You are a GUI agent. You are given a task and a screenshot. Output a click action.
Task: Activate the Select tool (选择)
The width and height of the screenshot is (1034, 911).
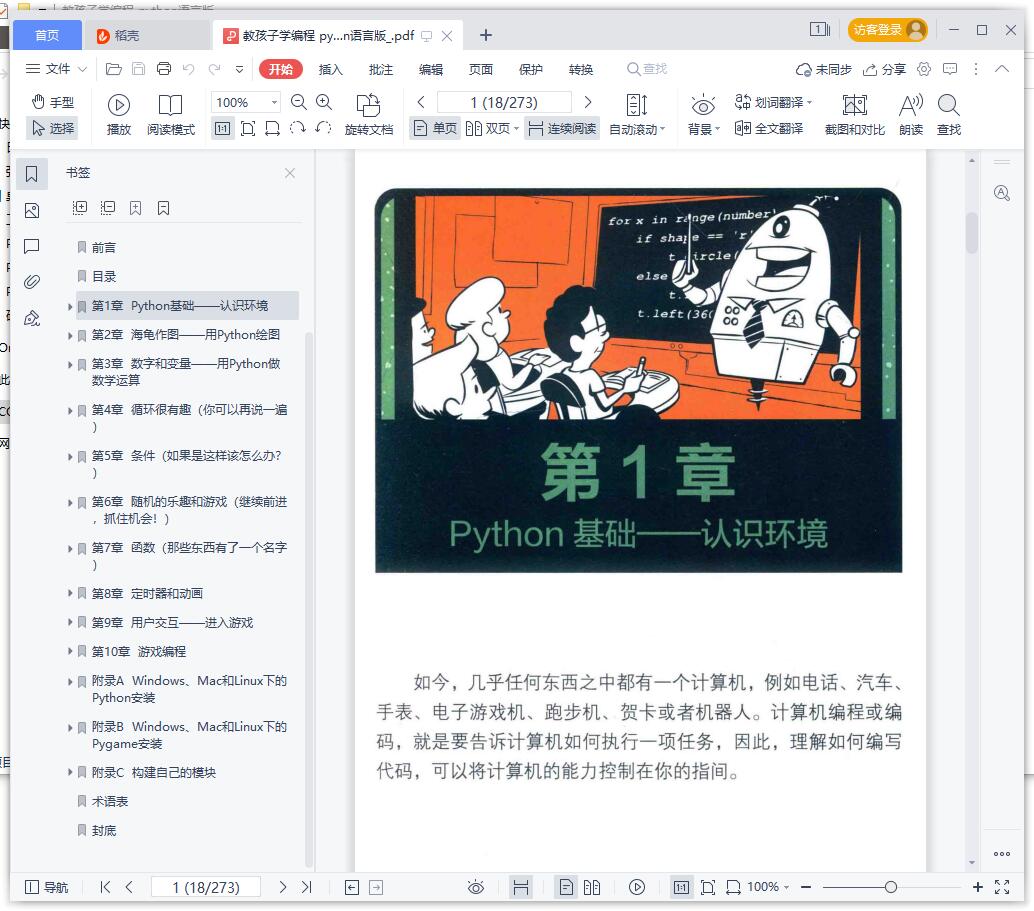pyautogui.click(x=53, y=128)
